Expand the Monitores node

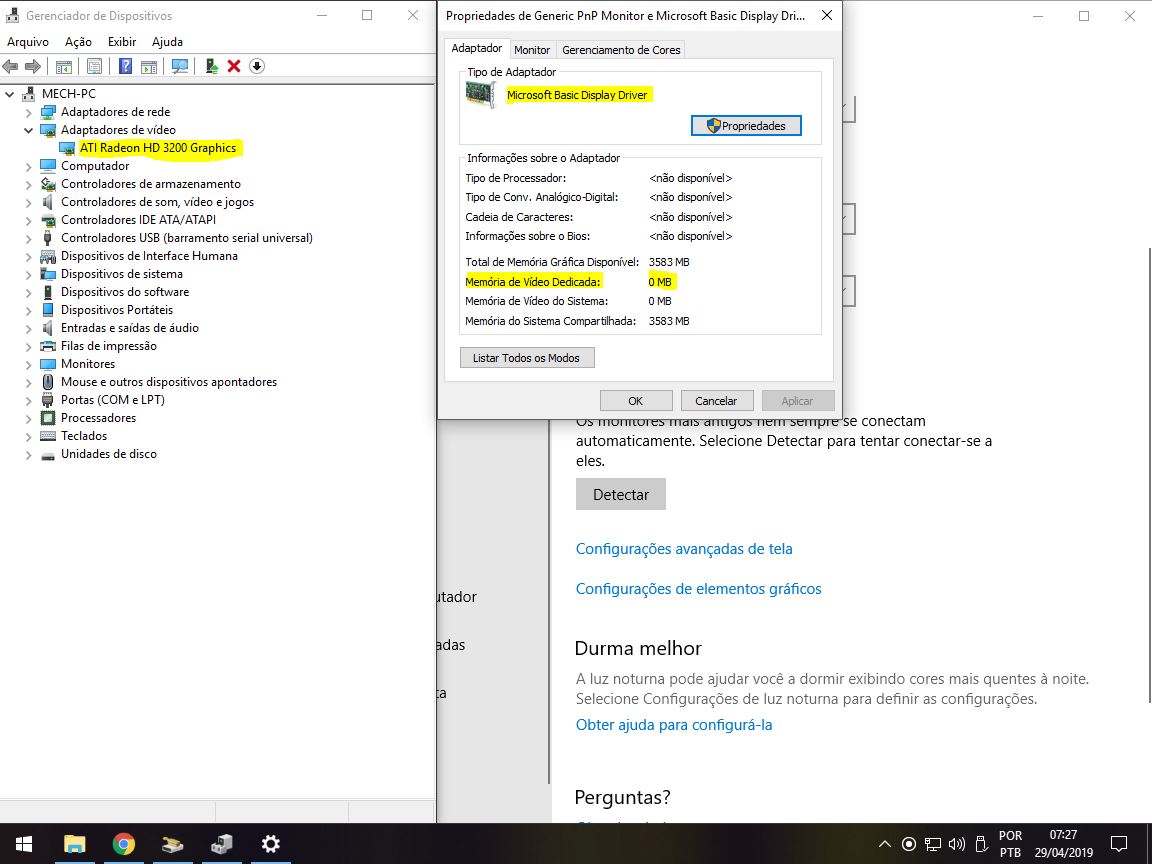(29, 364)
